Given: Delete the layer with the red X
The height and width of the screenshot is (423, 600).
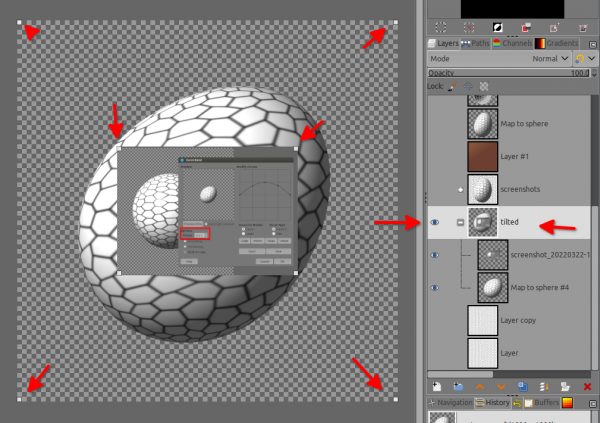Looking at the screenshot, I should (587, 387).
